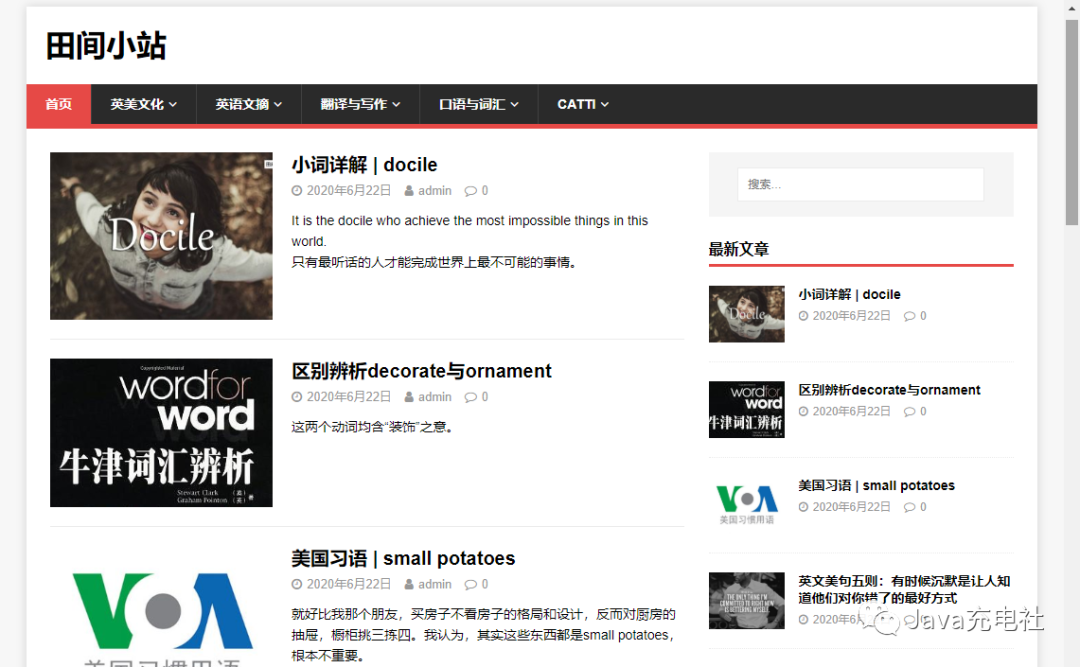The height and width of the screenshot is (667, 1080).
Task: Click the admin author icon on small potatoes post
Action: click(x=411, y=584)
